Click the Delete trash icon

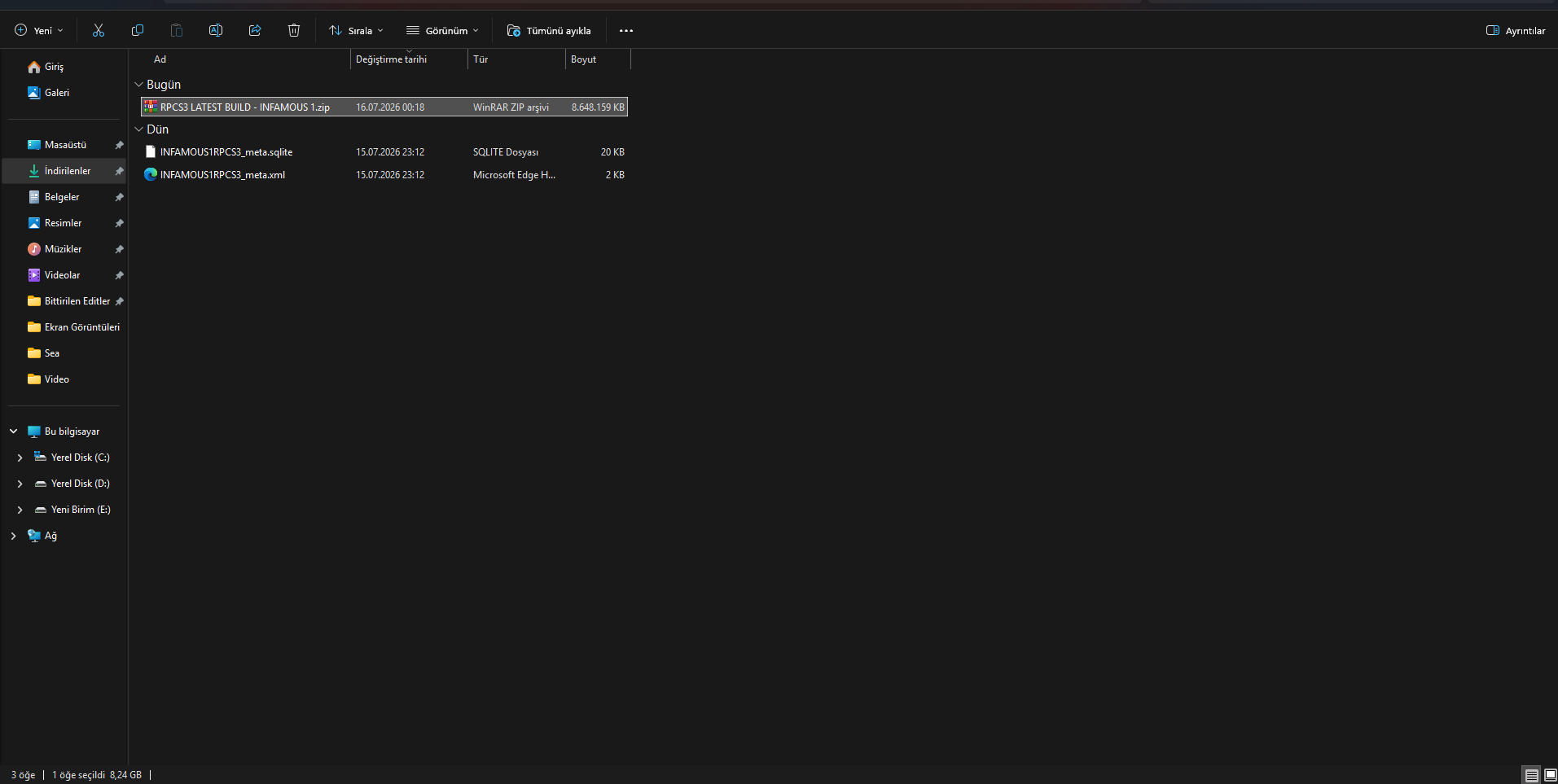coord(294,30)
